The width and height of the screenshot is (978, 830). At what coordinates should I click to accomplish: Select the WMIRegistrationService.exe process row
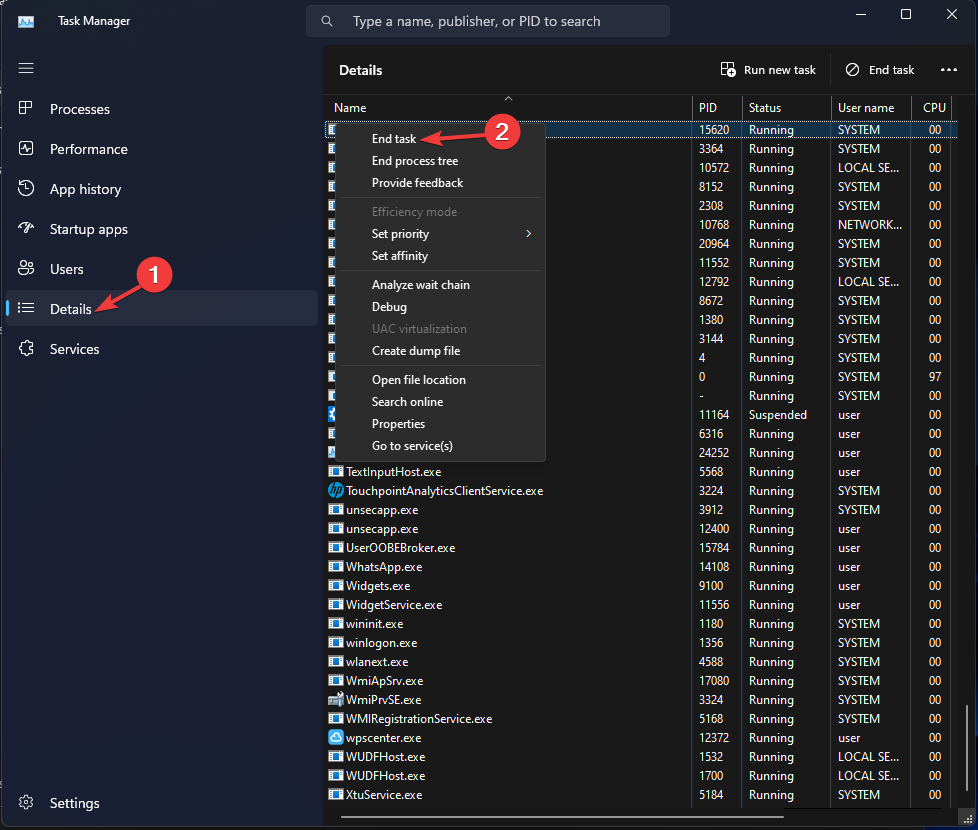coord(641,718)
